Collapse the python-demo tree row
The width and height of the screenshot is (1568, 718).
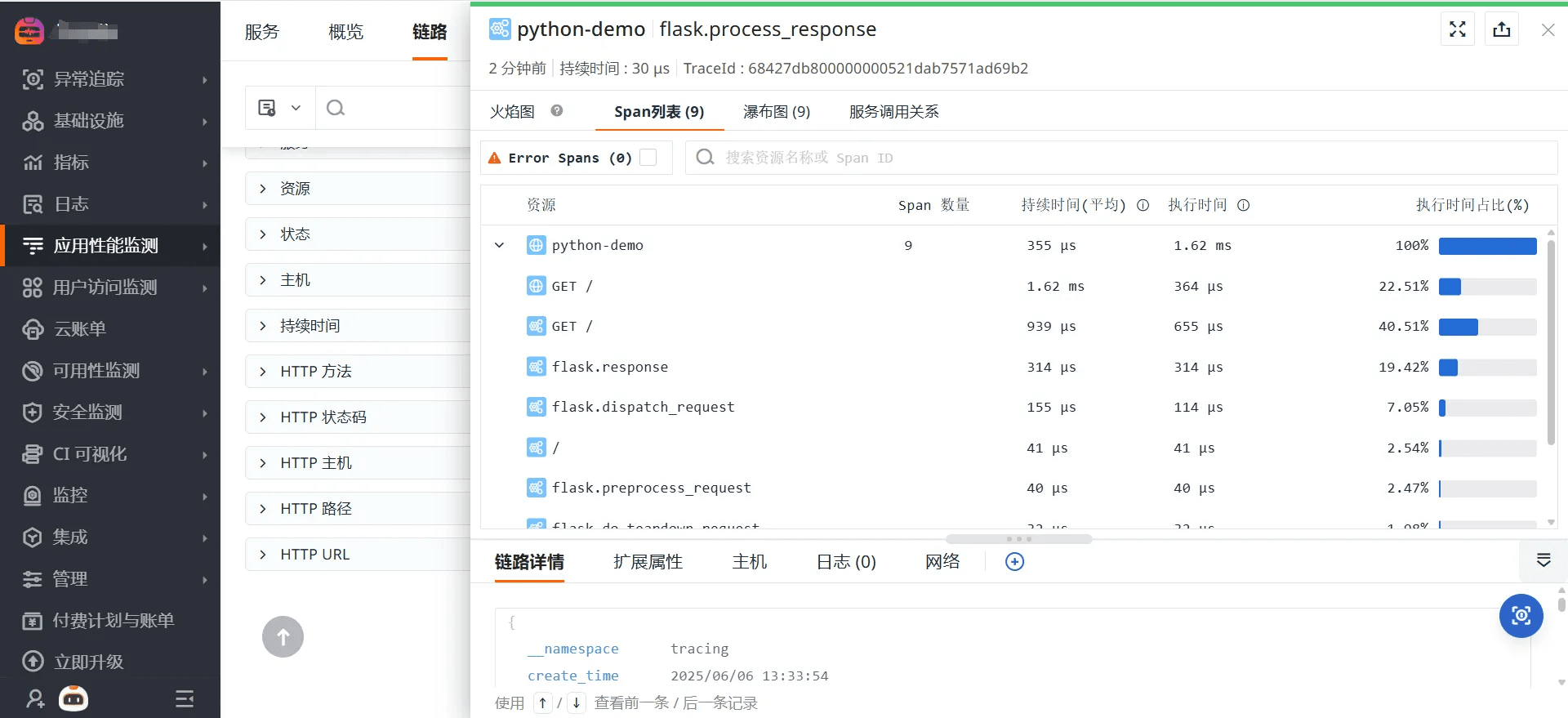(x=500, y=245)
